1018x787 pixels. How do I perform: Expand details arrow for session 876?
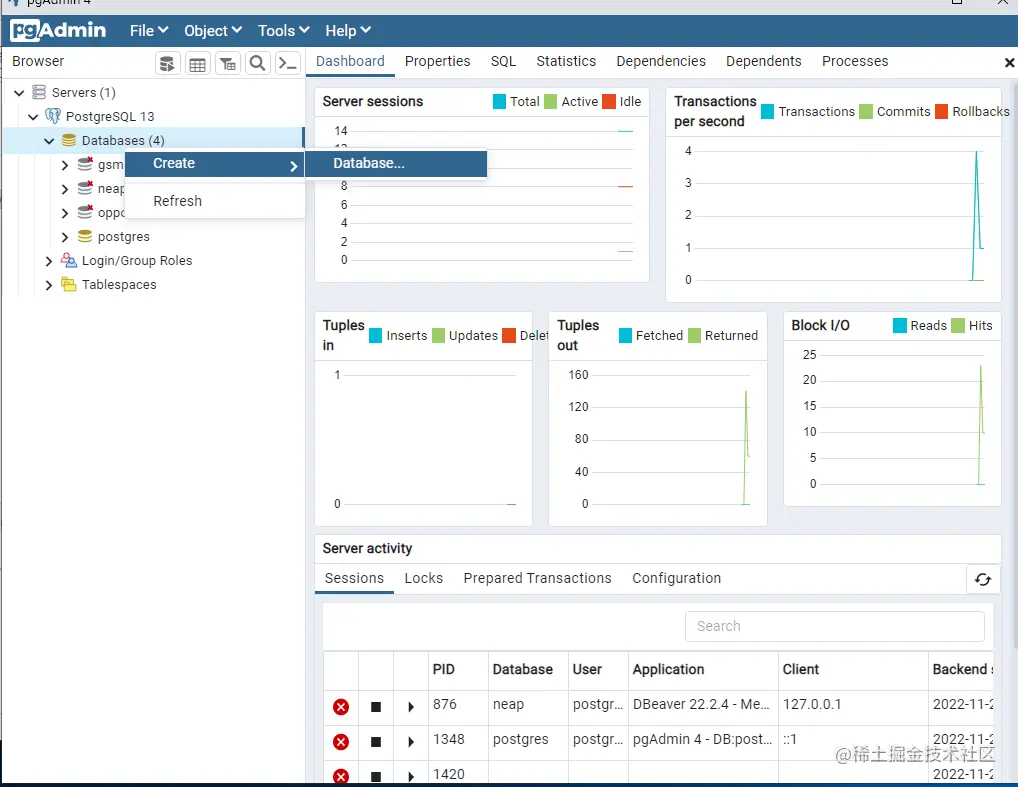[411, 706]
